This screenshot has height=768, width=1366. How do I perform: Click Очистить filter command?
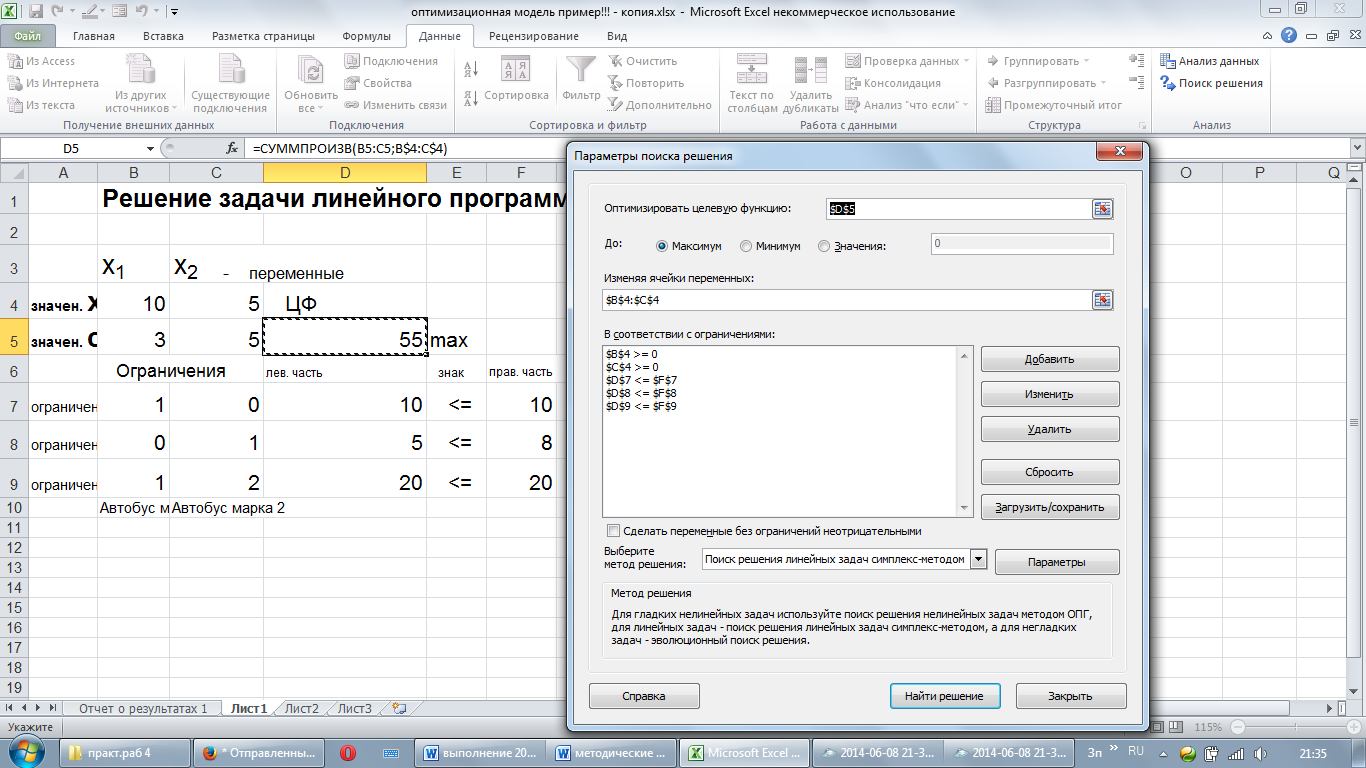point(643,61)
